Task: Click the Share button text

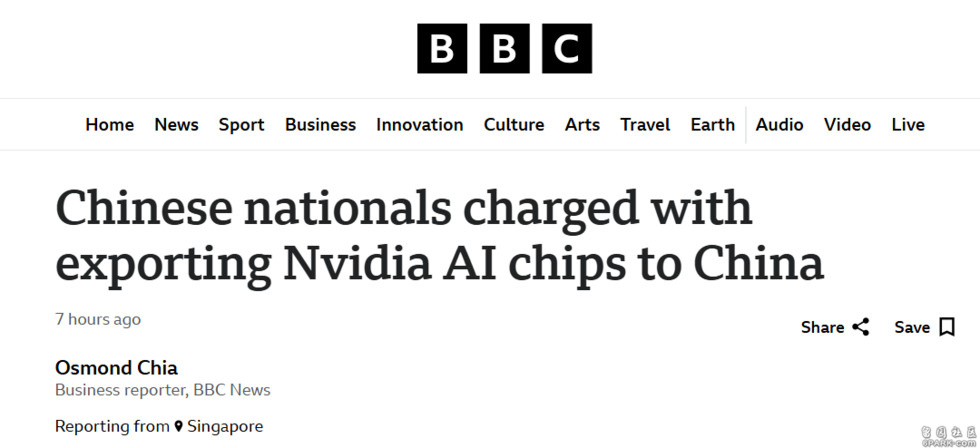Action: (822, 327)
